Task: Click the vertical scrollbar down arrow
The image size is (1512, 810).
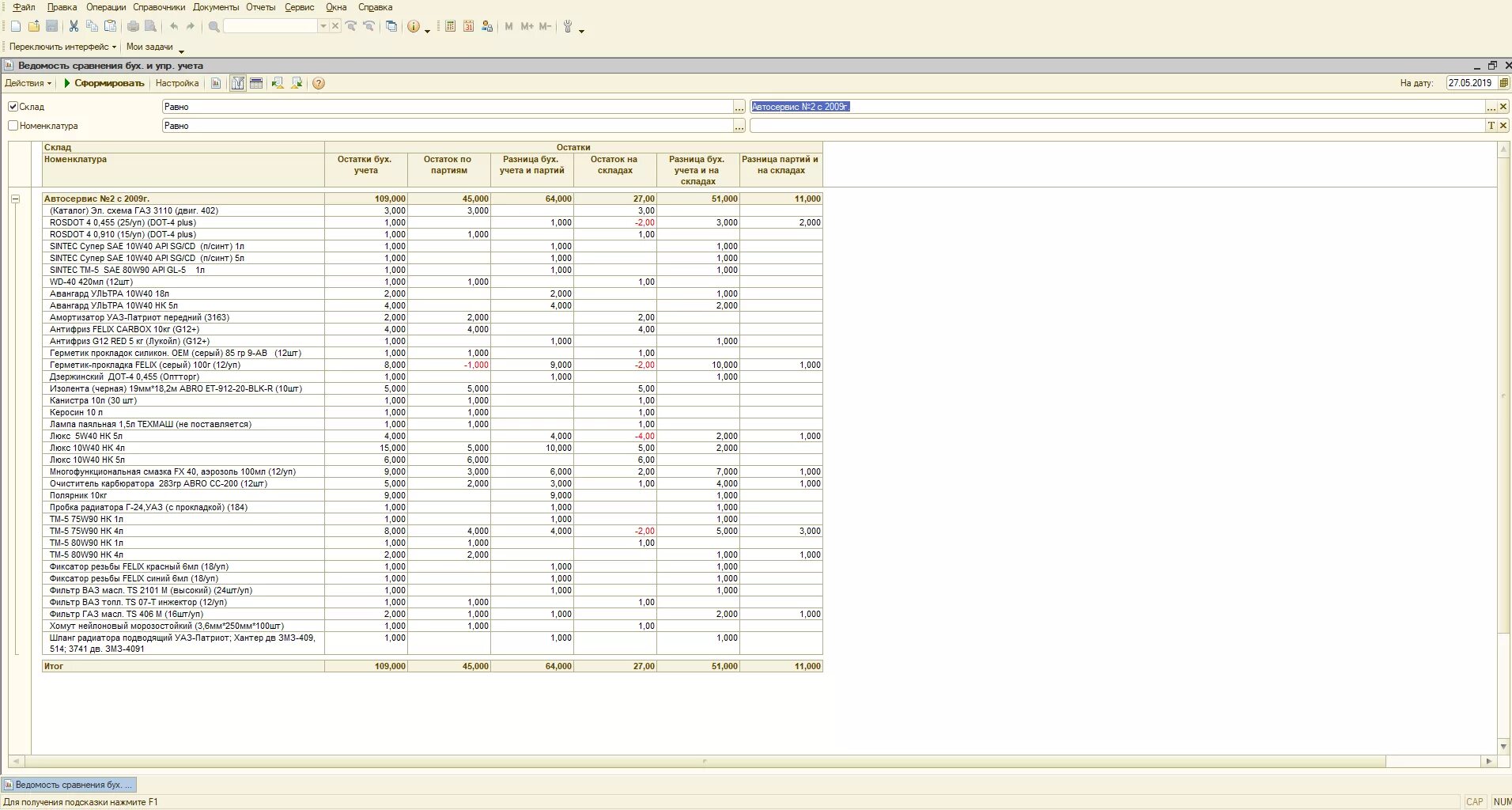Action: point(1503,747)
